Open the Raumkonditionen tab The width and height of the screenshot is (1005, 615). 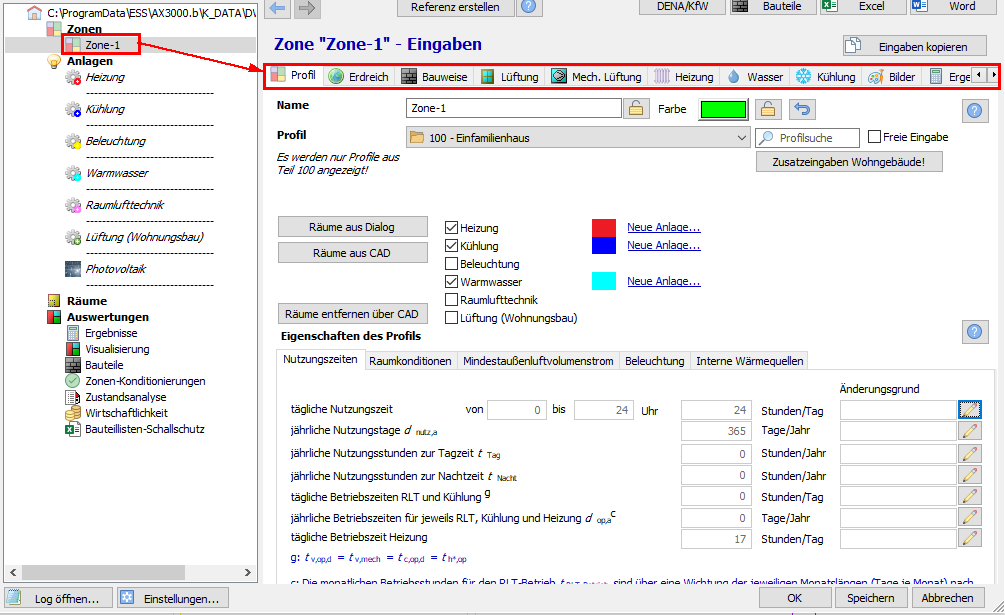click(x=410, y=361)
